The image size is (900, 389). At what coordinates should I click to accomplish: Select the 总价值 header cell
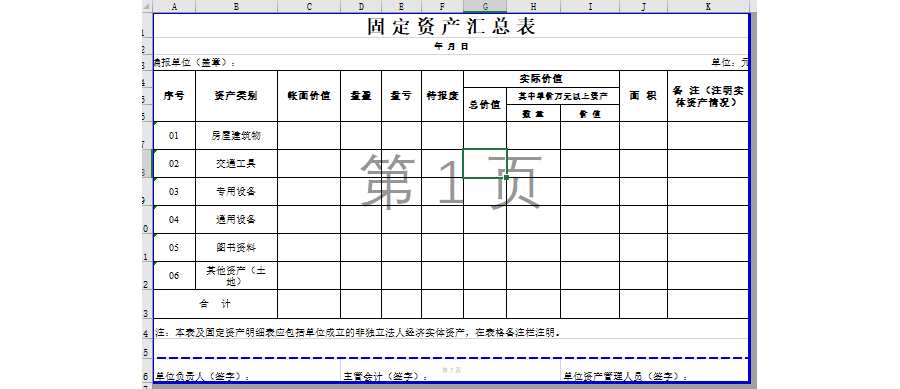click(485, 105)
